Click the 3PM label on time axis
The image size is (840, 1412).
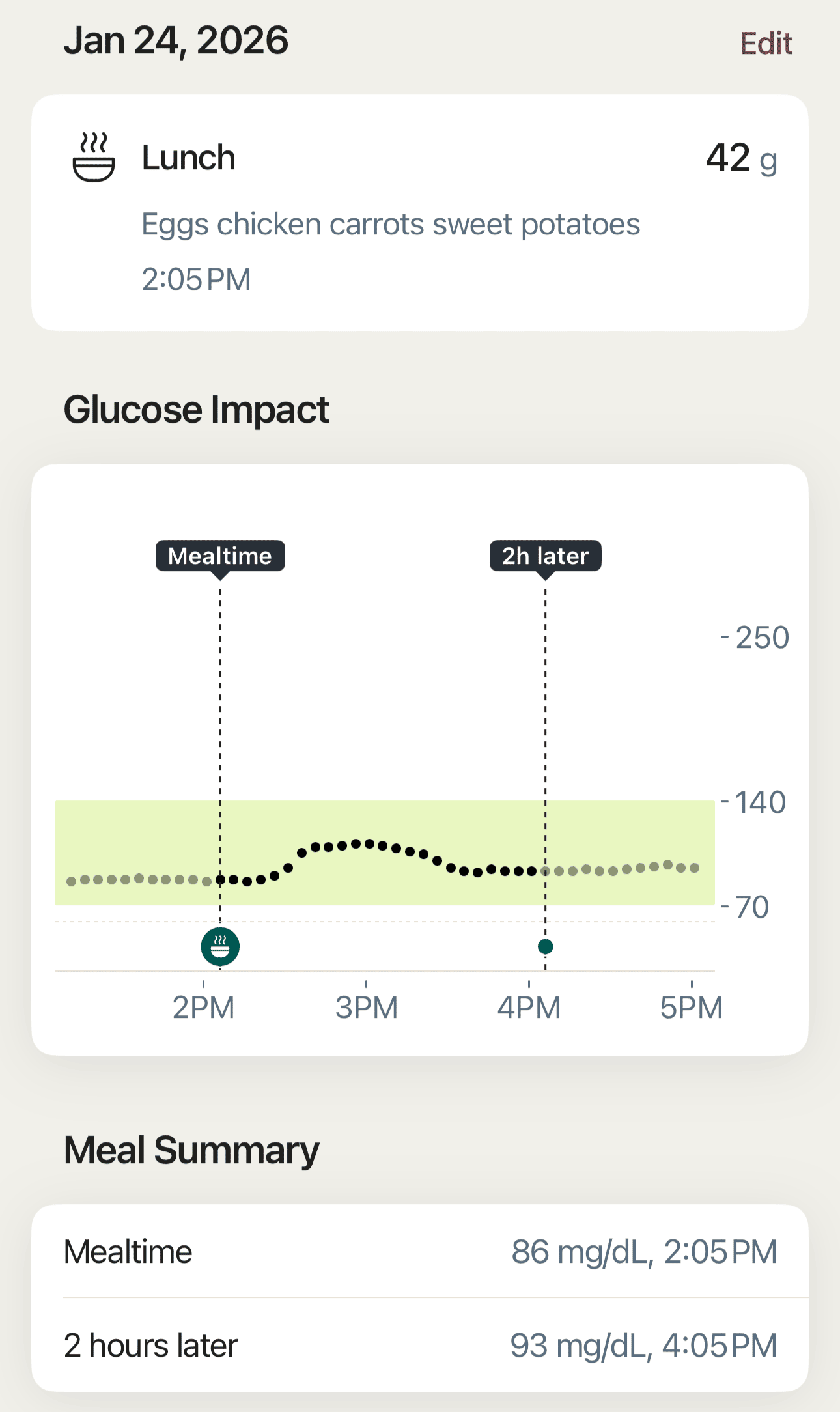pyautogui.click(x=366, y=1008)
